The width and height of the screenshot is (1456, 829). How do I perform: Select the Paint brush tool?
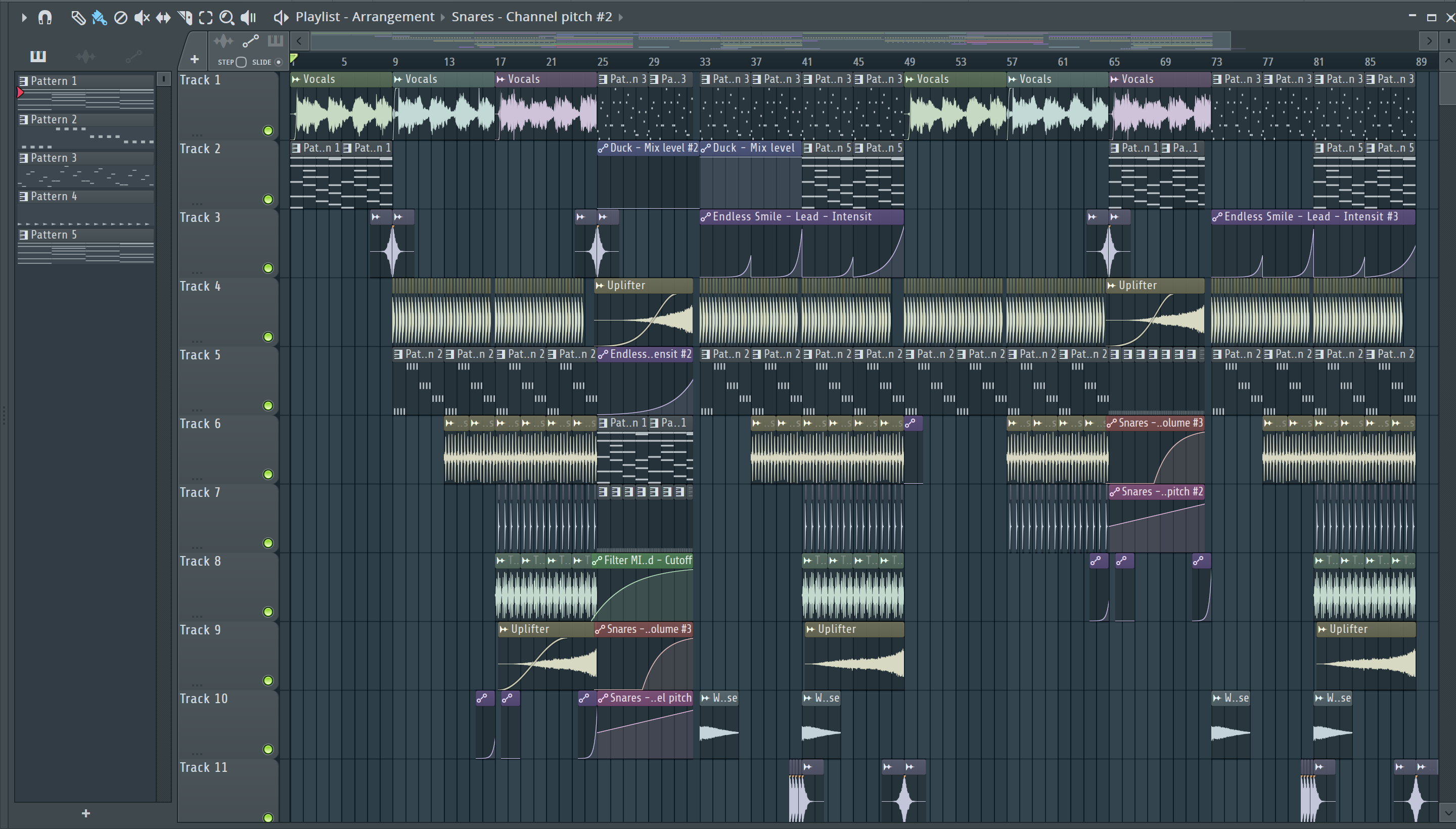[x=99, y=18]
